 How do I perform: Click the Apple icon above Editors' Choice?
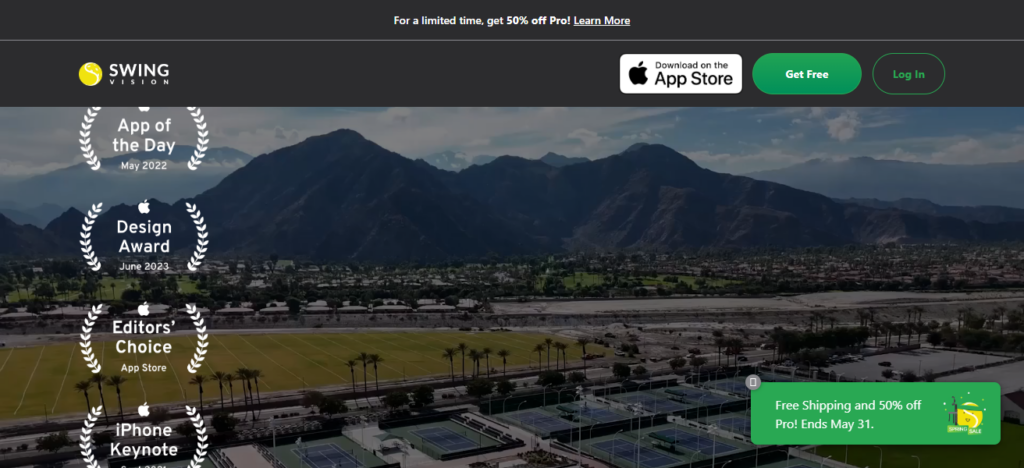[x=144, y=309]
